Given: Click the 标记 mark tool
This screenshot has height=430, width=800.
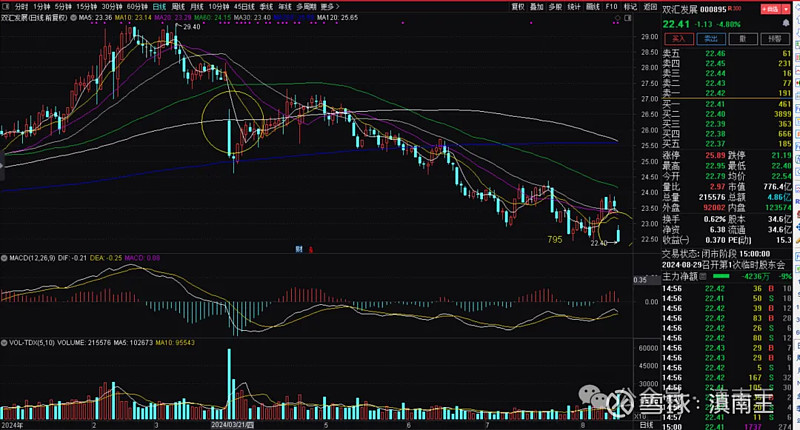Looking at the screenshot, I should pos(631,7).
